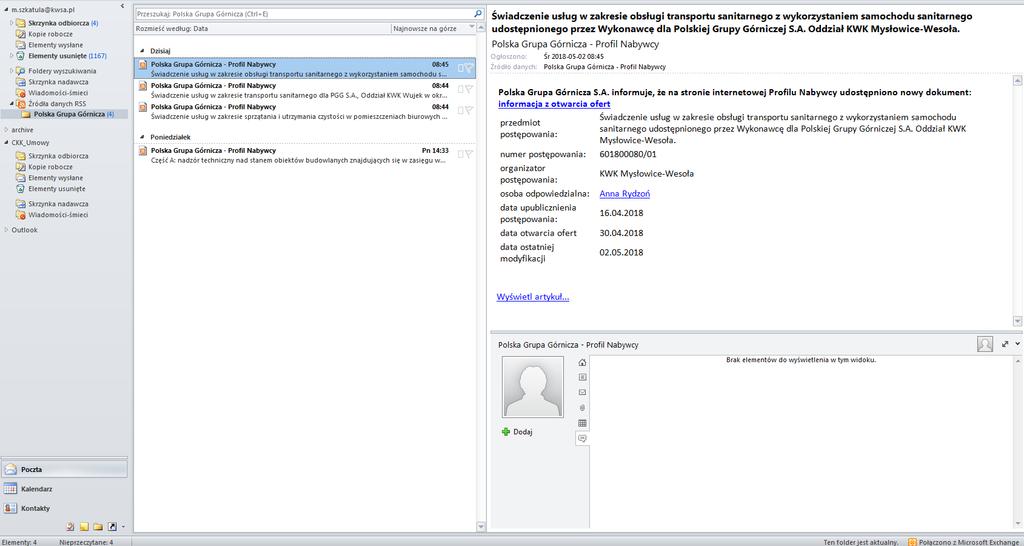The width and height of the screenshot is (1024, 546).
Task: Click green plus Dodaj icon
Action: pyautogui.click(x=505, y=432)
